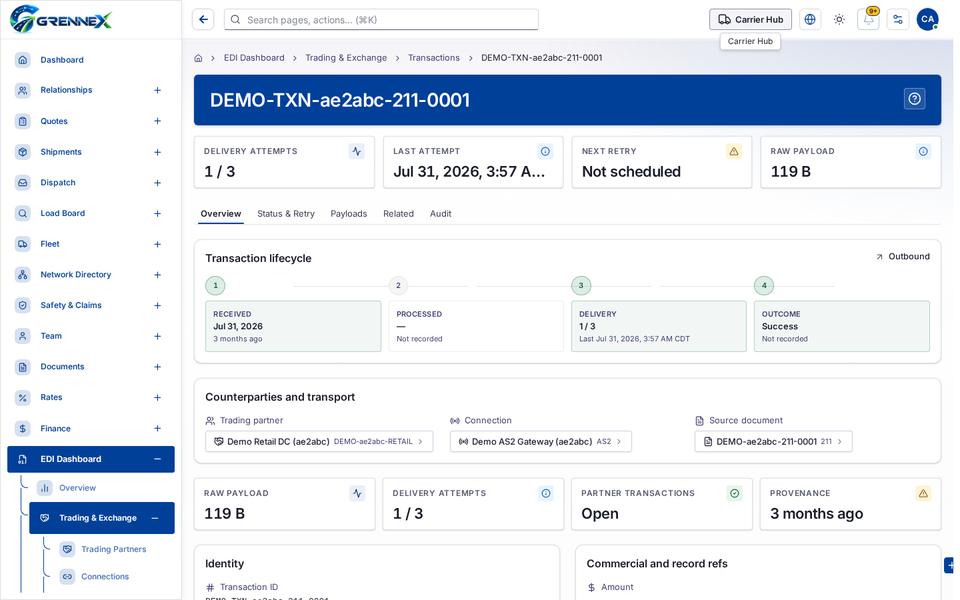Open source document DEMO-ae2abc-211-0001
Screen dimensions: 960x600
pyautogui.click(x=773, y=441)
